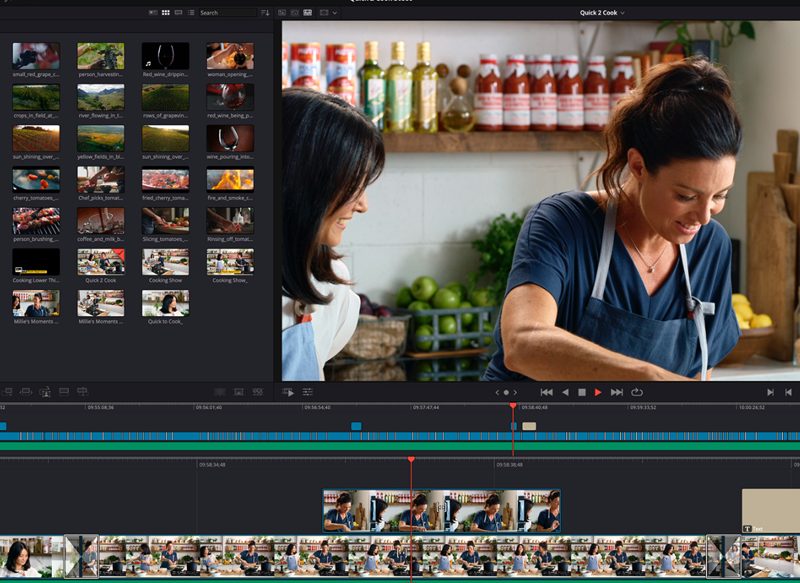
Task: Jump to the first frame with the skip-back button
Action: tap(546, 392)
